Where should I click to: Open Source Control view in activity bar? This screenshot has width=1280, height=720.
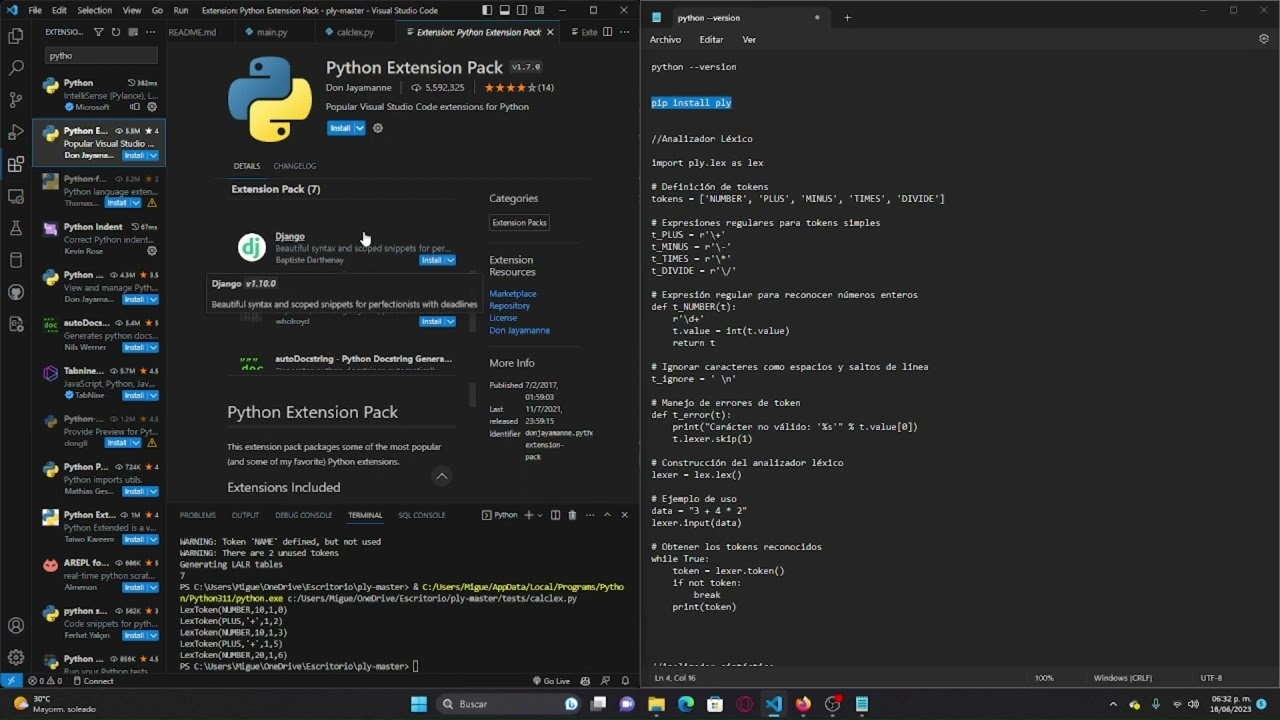(15, 100)
